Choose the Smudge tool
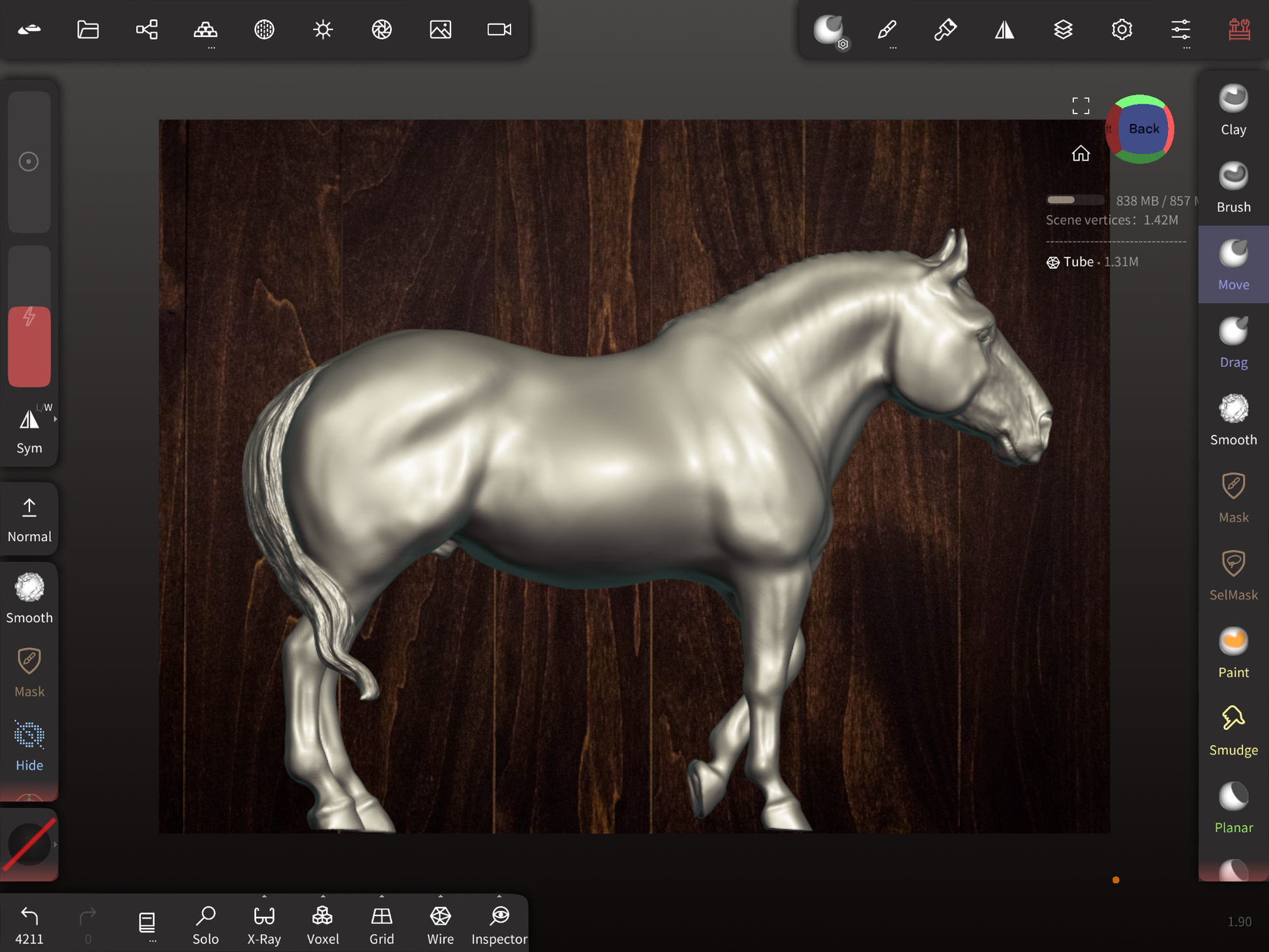Image resolution: width=1269 pixels, height=952 pixels. coord(1232,730)
